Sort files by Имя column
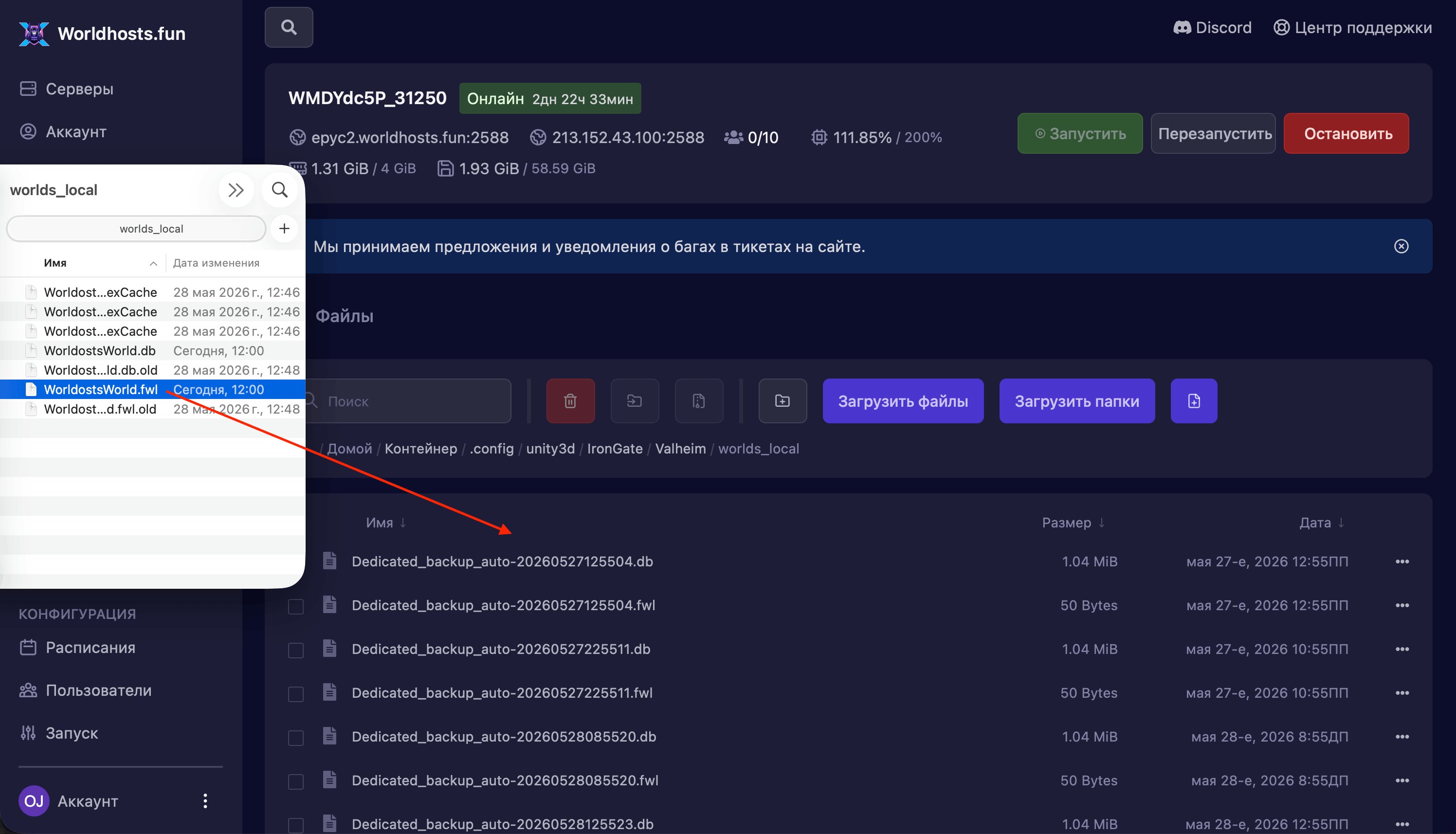This screenshot has width=1456, height=834. tap(386, 523)
